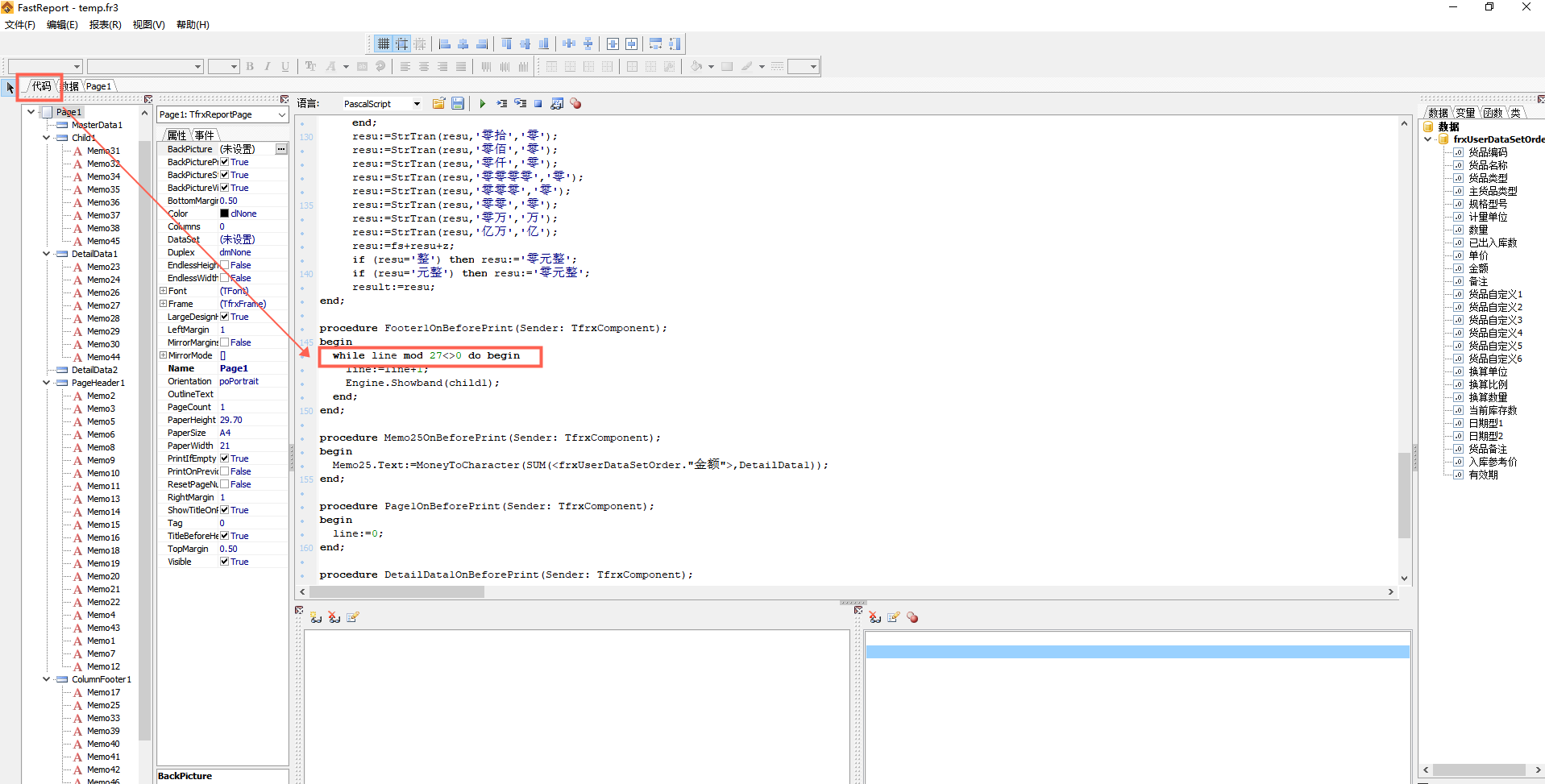Click the Save Script disk icon
Image resolution: width=1545 pixels, height=784 pixels.
(458, 103)
